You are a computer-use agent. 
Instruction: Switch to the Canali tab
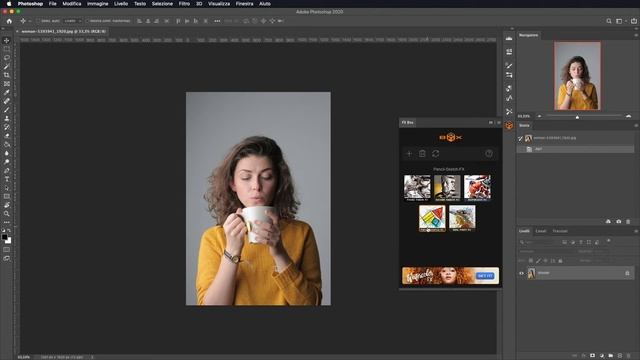click(x=540, y=231)
